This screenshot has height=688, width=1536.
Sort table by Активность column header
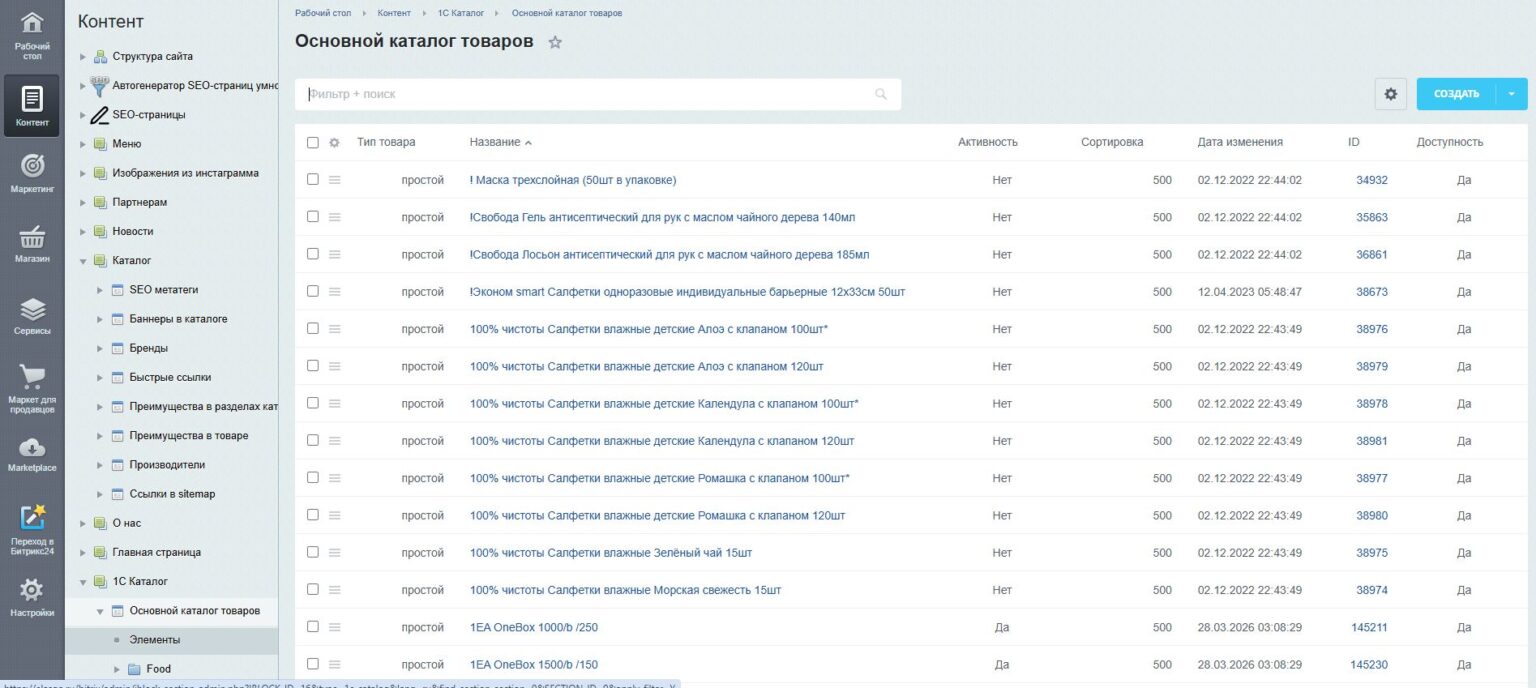coord(988,142)
